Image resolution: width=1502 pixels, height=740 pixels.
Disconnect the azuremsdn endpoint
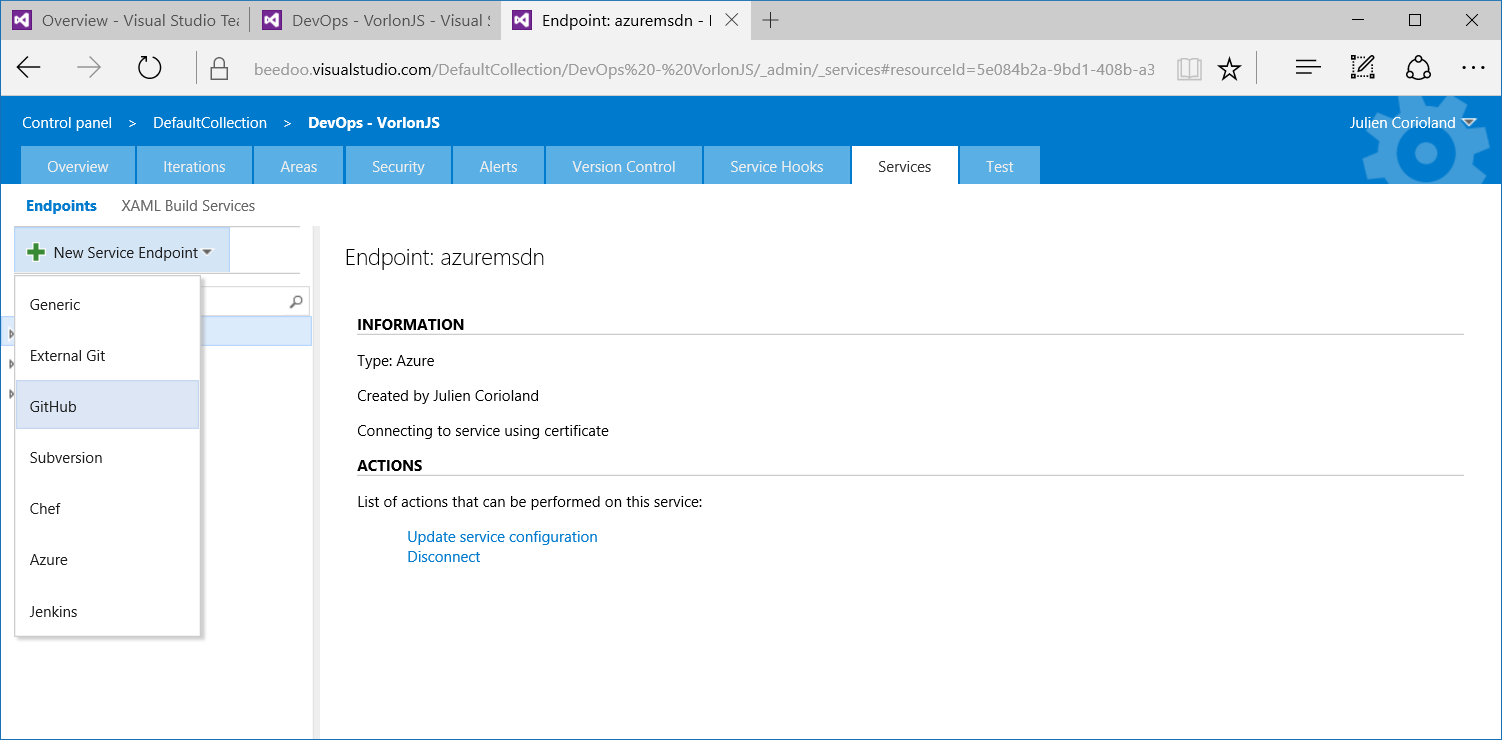pyautogui.click(x=443, y=556)
